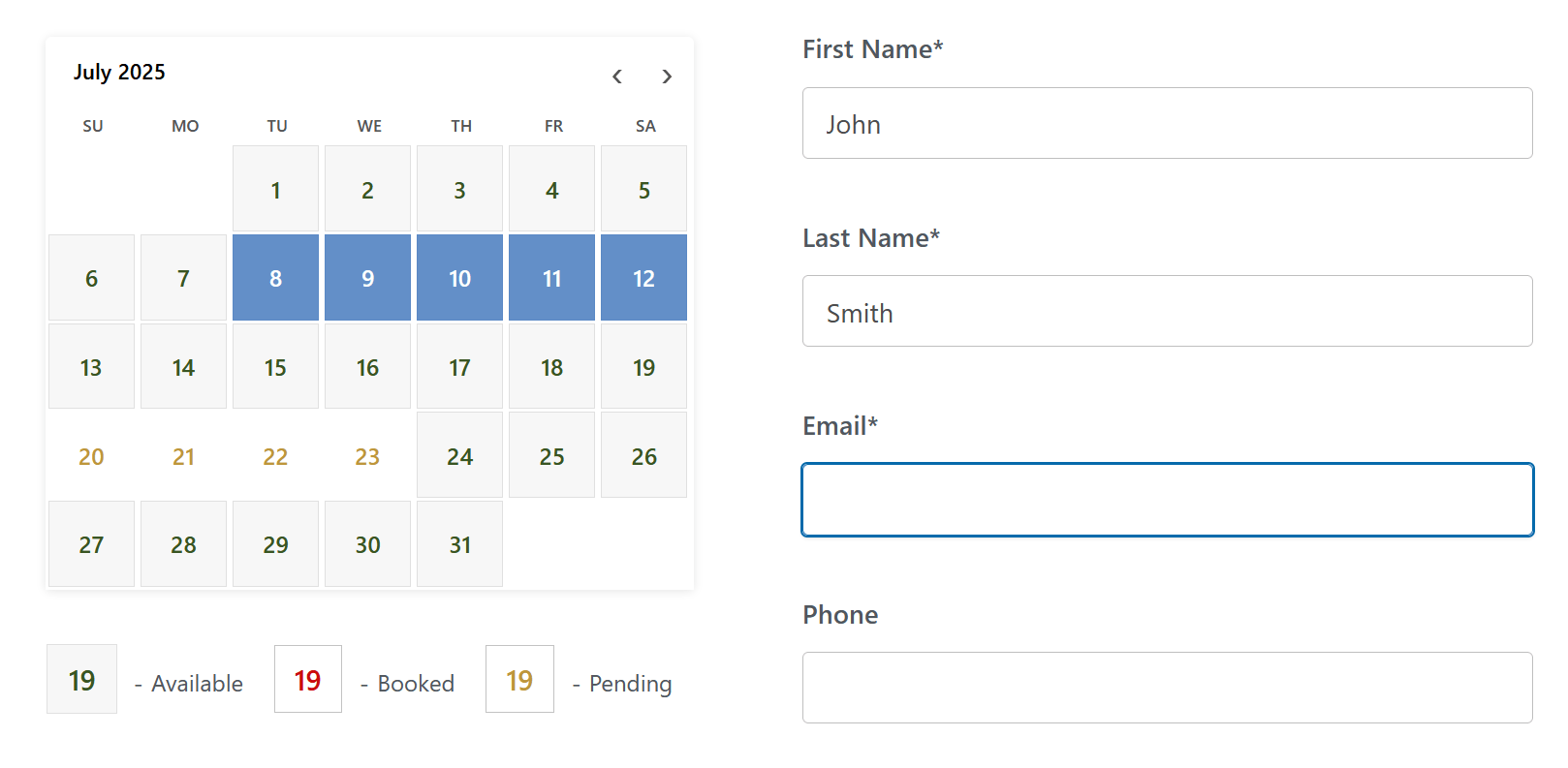Click into the Email input field

[1167, 500]
